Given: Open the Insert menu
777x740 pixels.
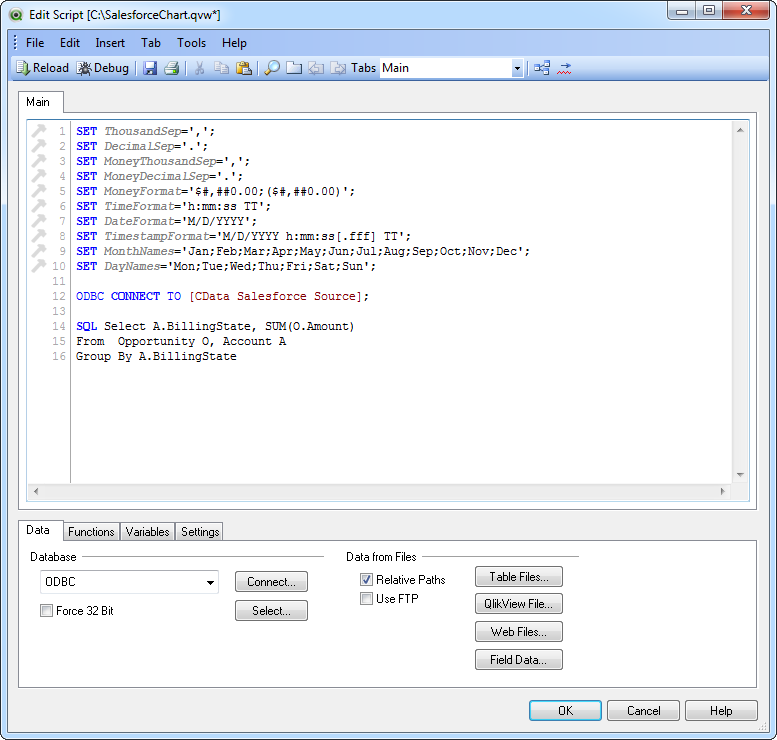Looking at the screenshot, I should (110, 43).
